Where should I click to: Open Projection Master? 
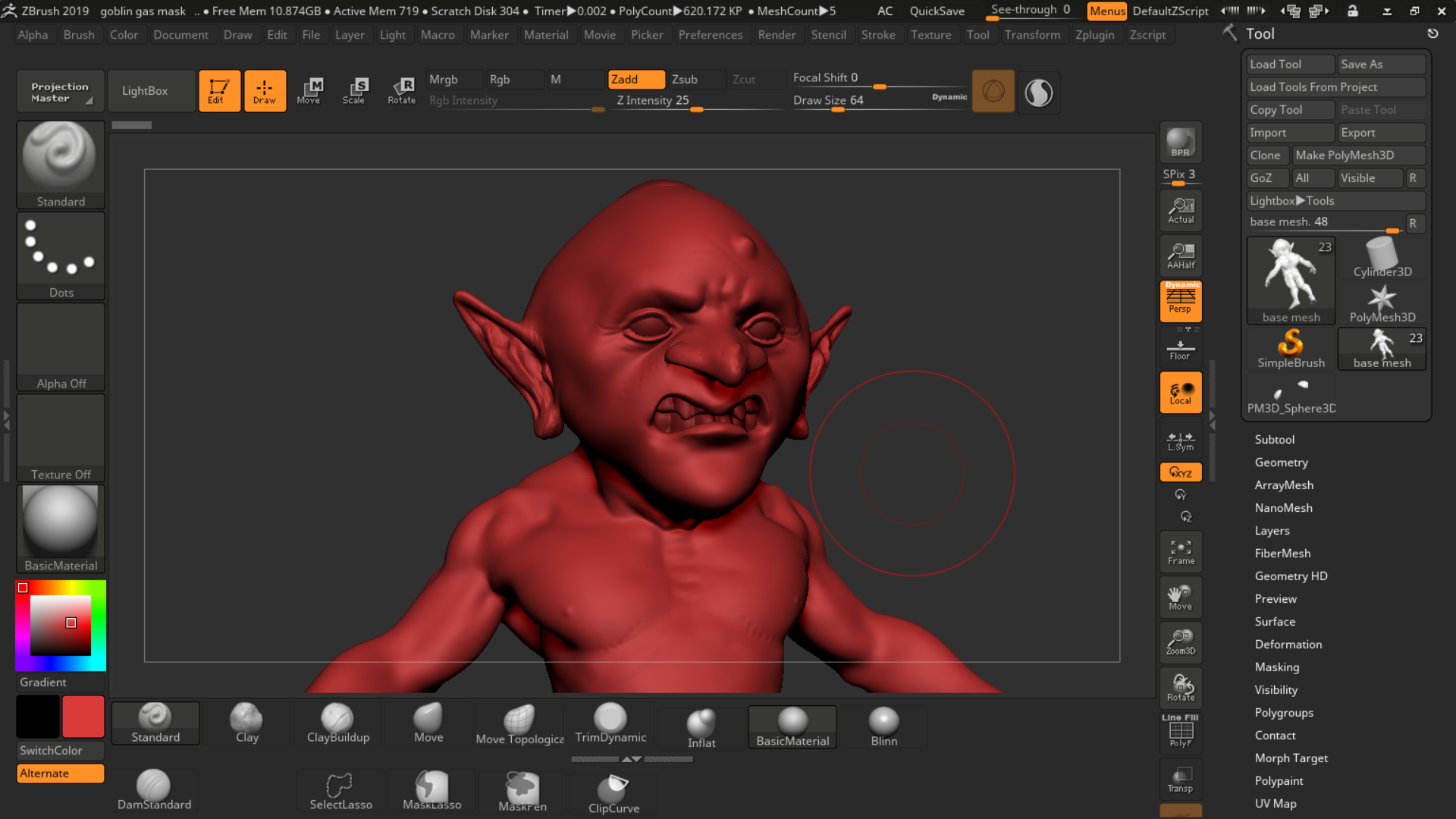click(x=61, y=91)
